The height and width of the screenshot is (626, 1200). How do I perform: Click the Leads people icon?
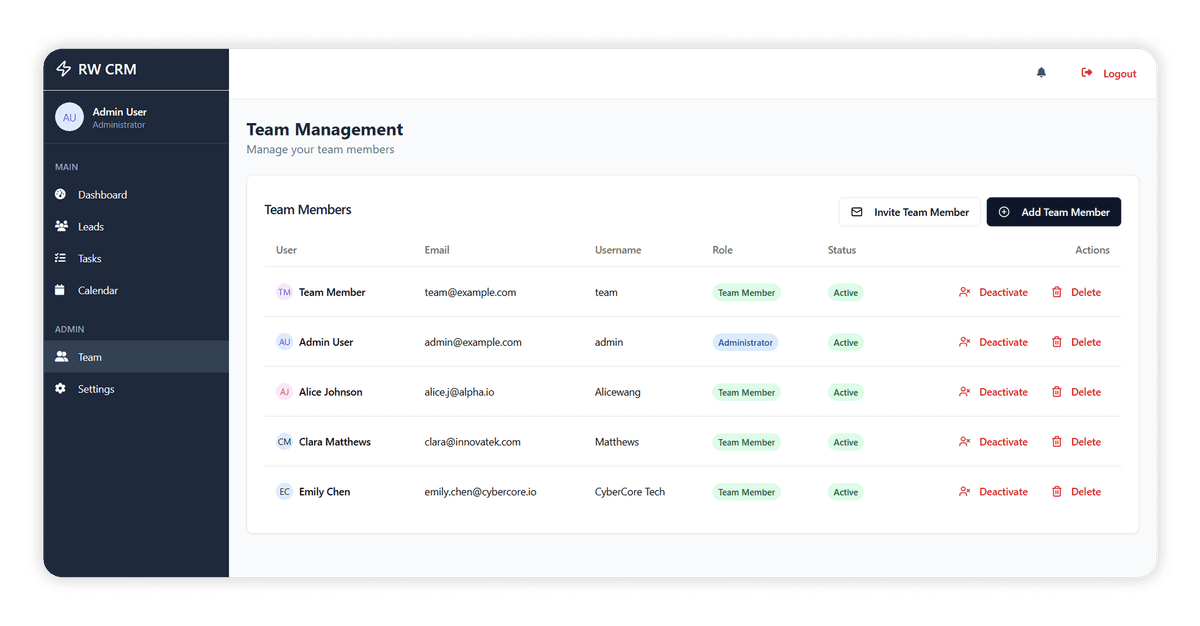[61, 226]
